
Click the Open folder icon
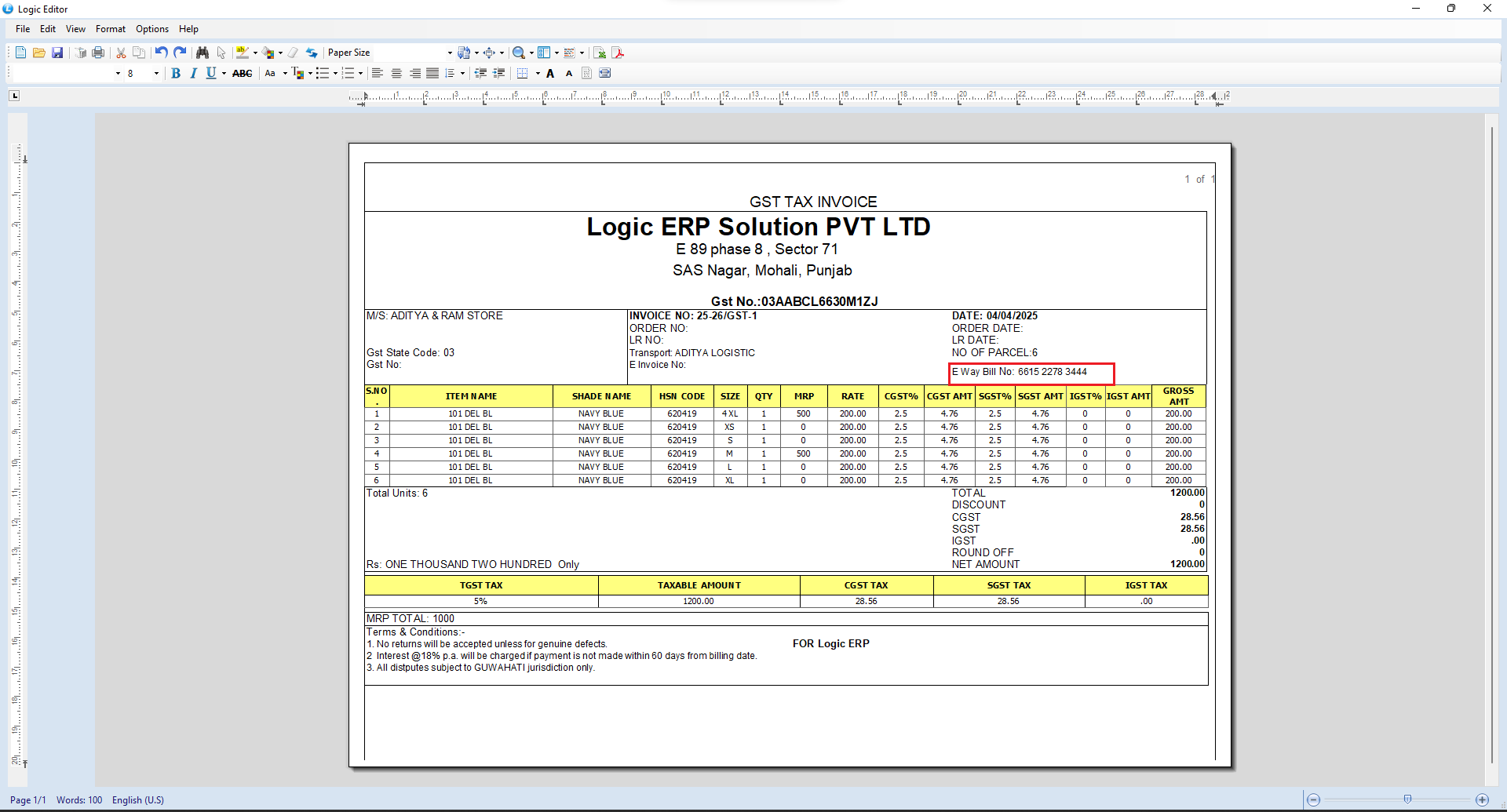pyautogui.click(x=38, y=53)
